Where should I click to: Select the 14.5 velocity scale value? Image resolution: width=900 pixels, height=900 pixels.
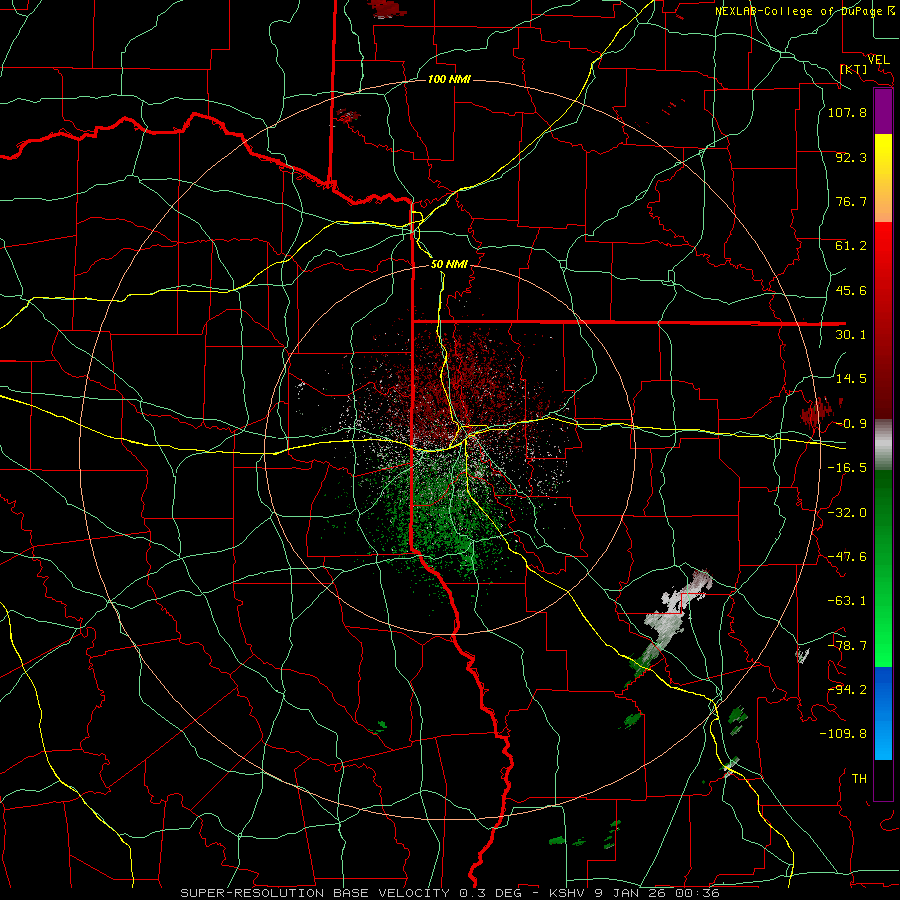tap(851, 379)
